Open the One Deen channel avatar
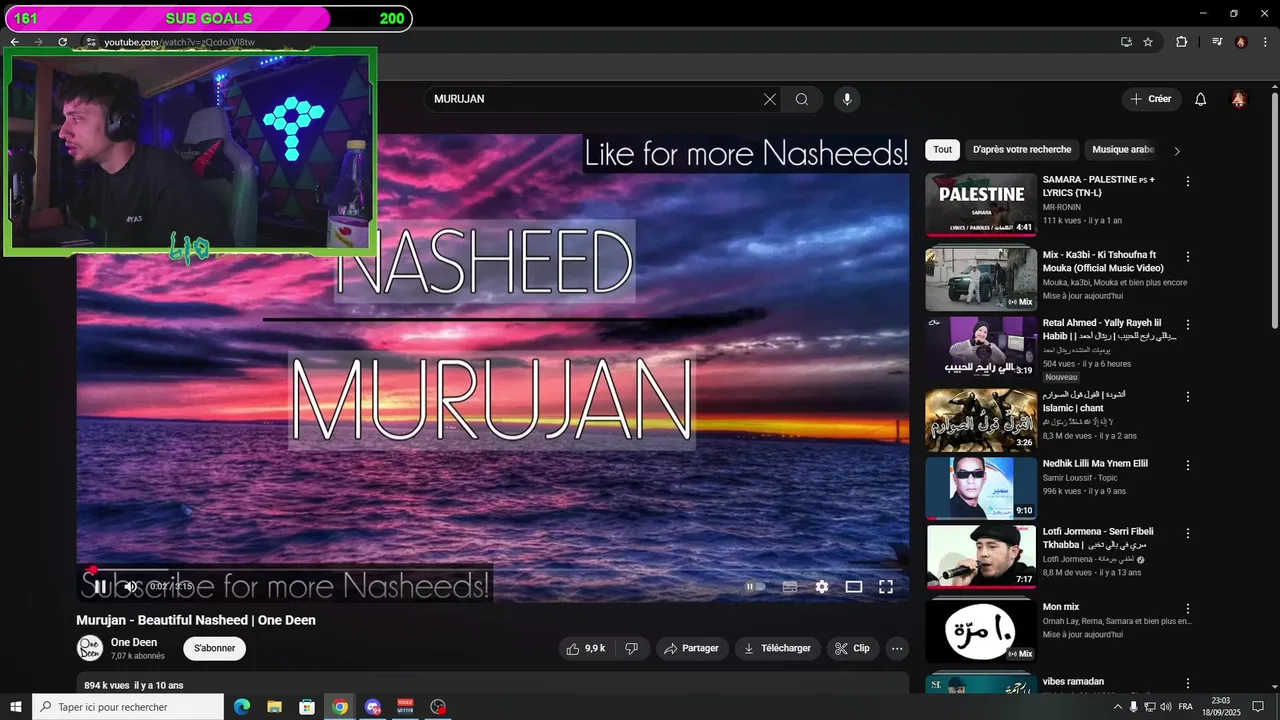 [90, 648]
